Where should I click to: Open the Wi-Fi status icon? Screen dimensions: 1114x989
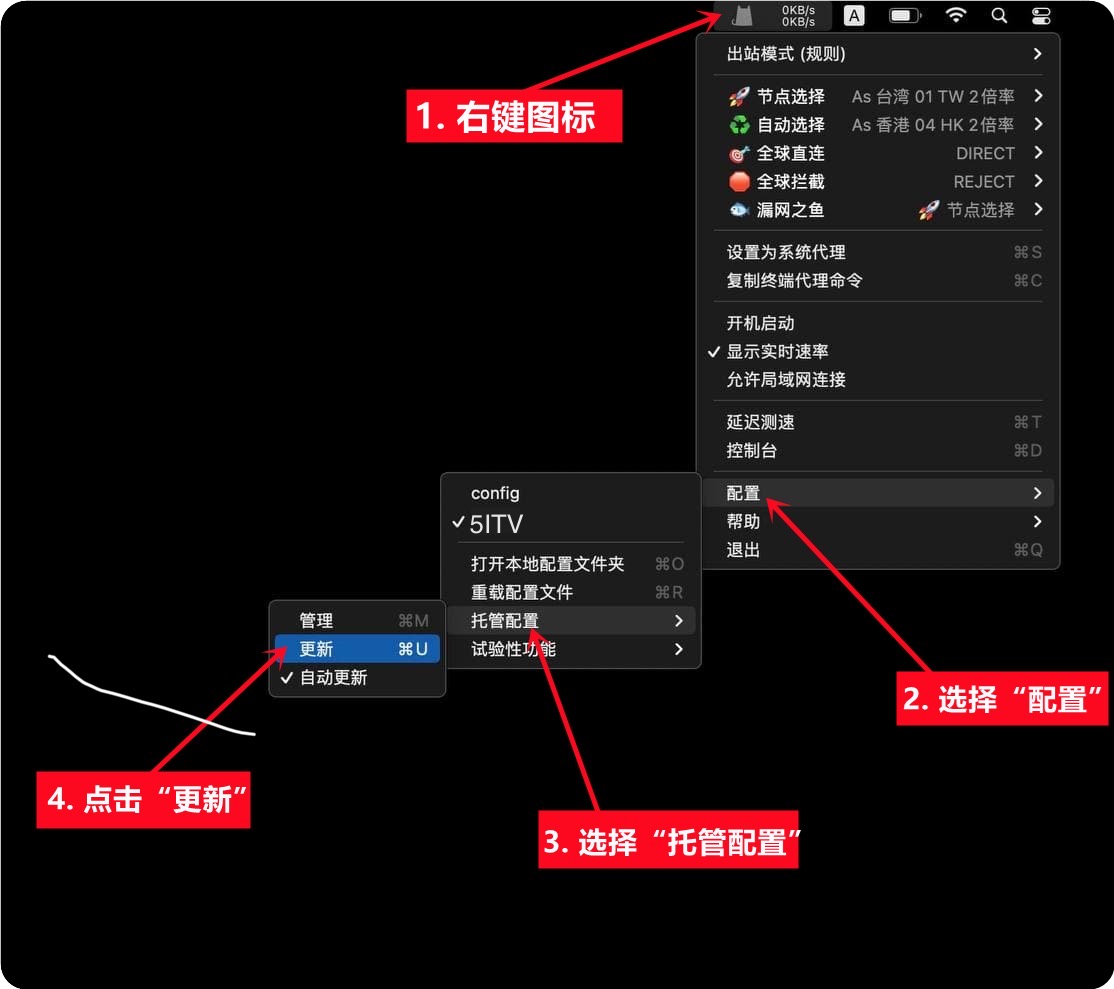click(x=956, y=16)
